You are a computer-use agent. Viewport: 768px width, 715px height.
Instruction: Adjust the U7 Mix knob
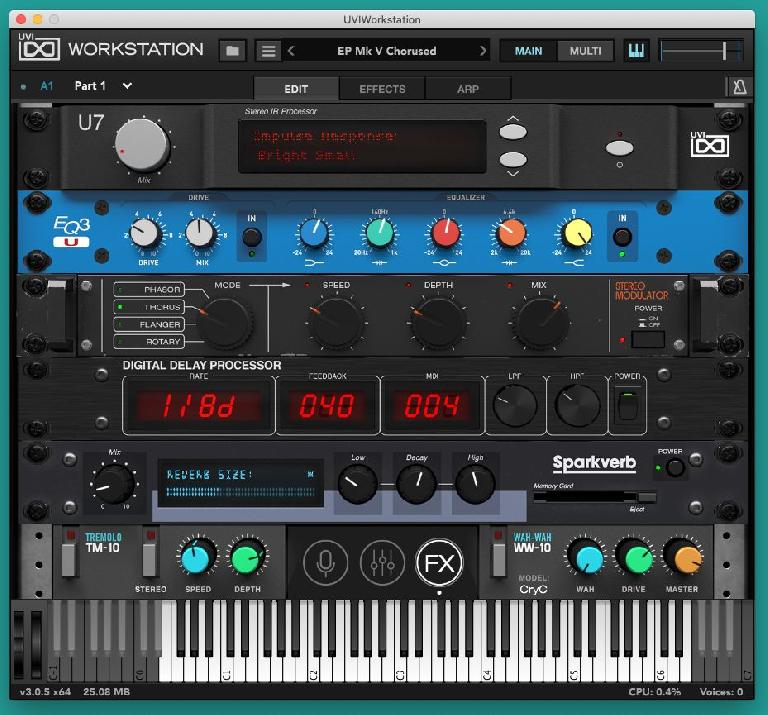pos(142,145)
